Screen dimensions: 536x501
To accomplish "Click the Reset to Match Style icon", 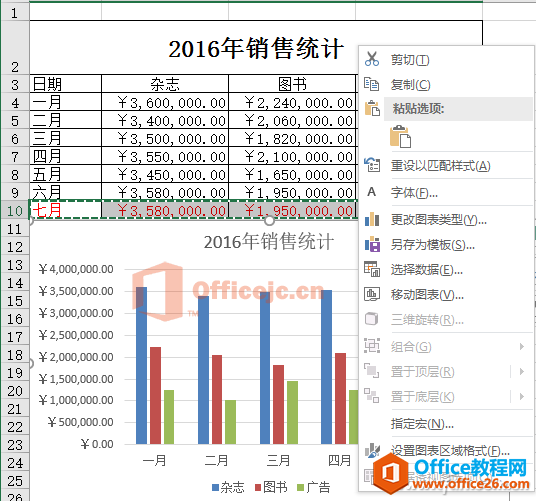I will [372, 165].
